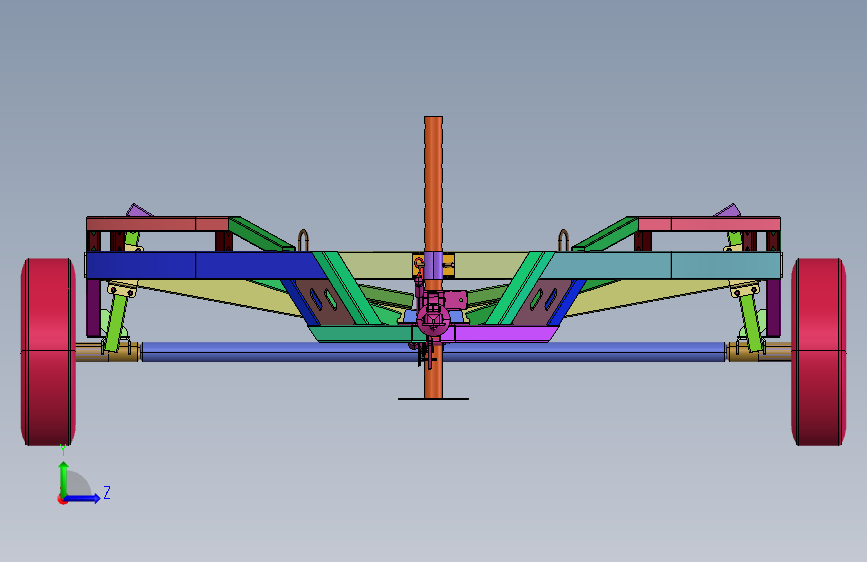Select the magenta circular hub at center
867x562 pixels.
(434, 320)
